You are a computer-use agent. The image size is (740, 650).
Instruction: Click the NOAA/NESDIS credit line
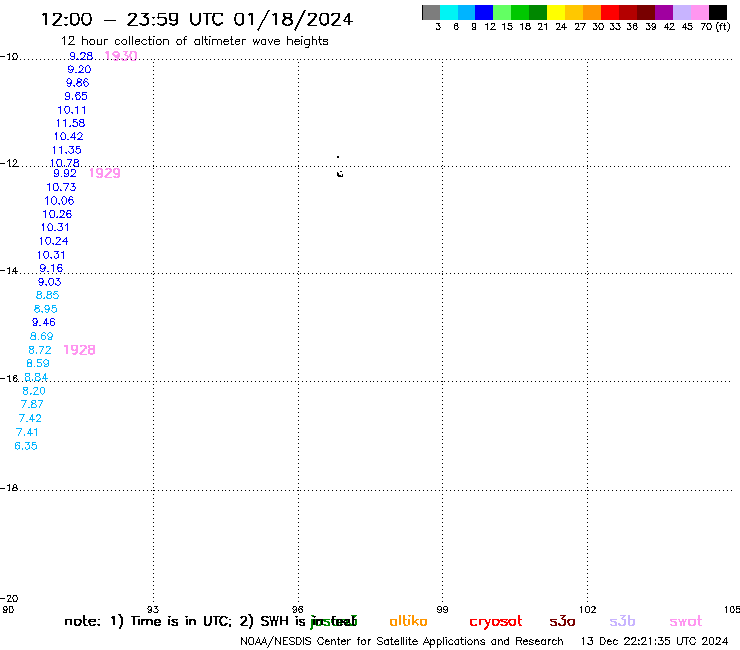coord(402,642)
